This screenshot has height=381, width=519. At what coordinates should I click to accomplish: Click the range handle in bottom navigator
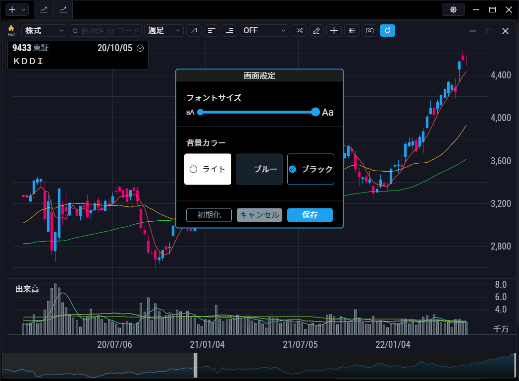pyautogui.click(x=196, y=365)
